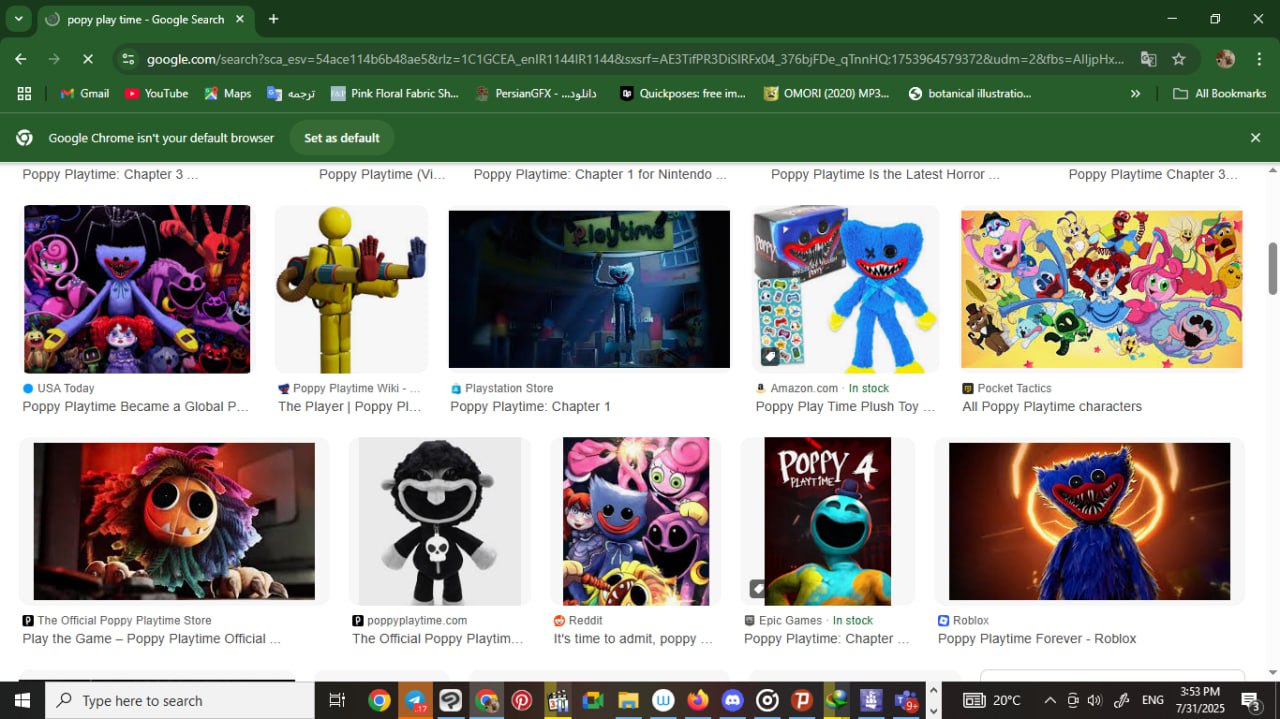Click the Google Translate icon in address bar
Screen dimensions: 1280x719
1148,59
